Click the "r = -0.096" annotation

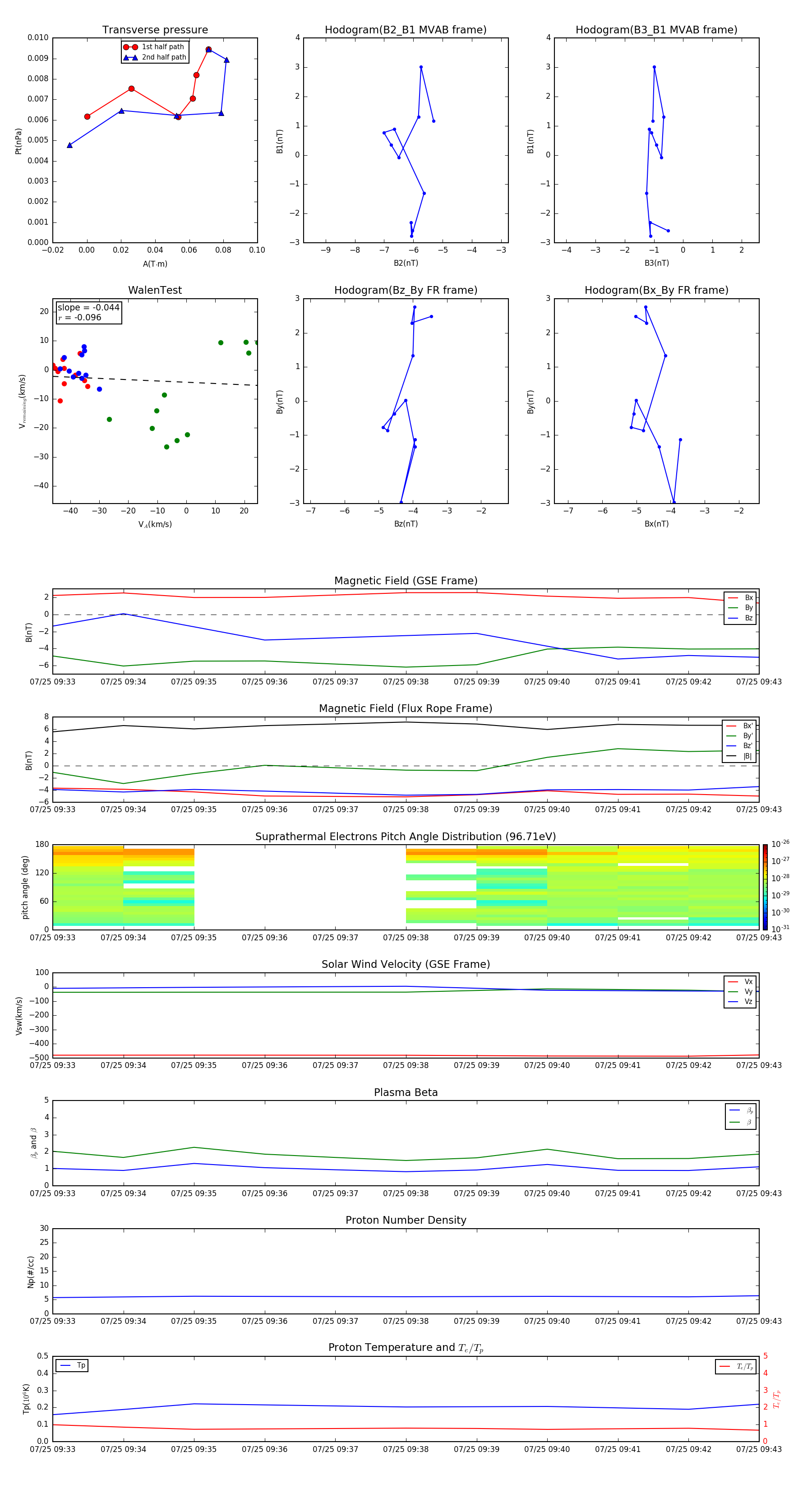click(x=80, y=317)
